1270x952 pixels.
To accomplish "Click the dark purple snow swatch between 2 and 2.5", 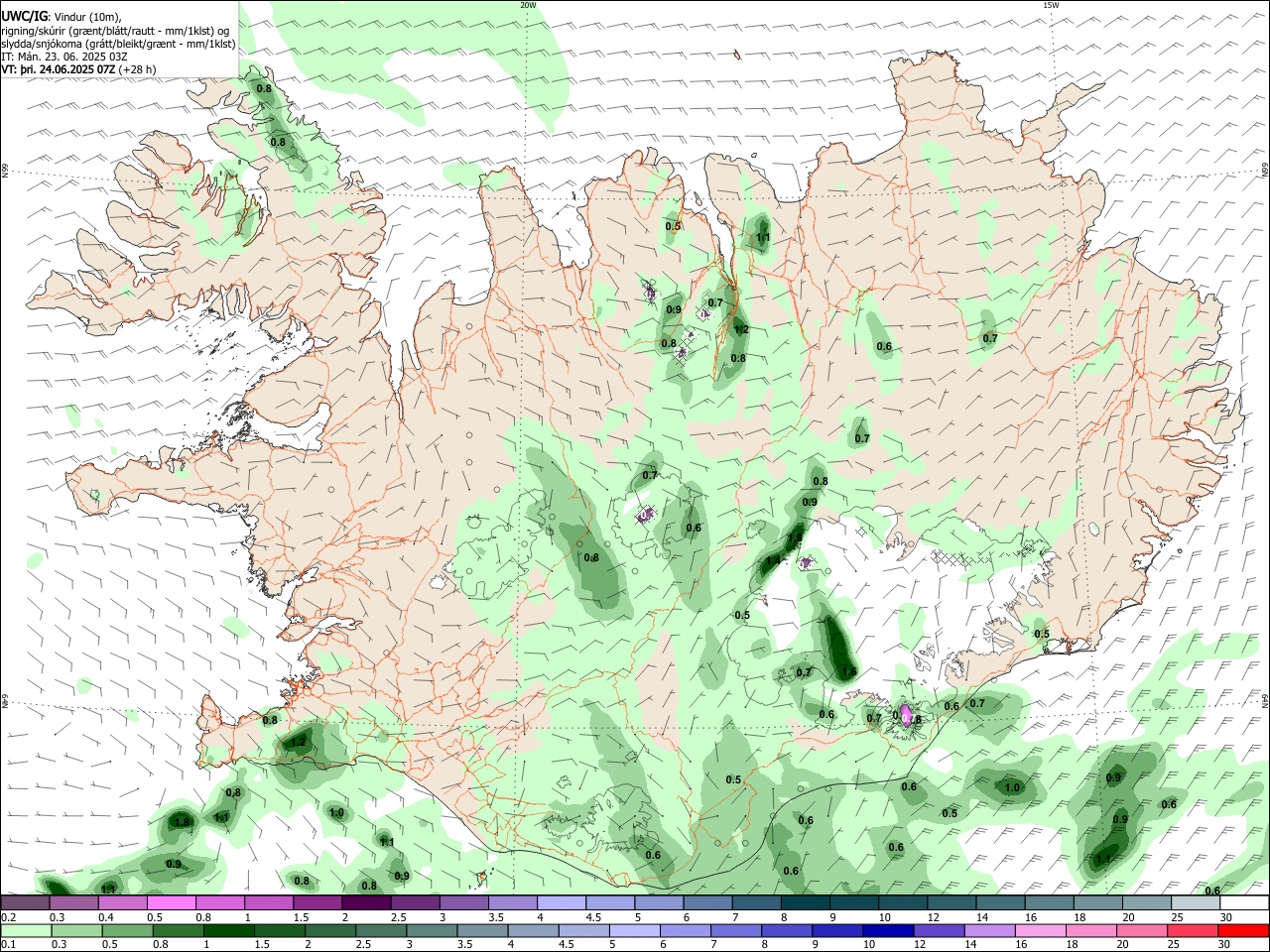I will click(x=366, y=903).
